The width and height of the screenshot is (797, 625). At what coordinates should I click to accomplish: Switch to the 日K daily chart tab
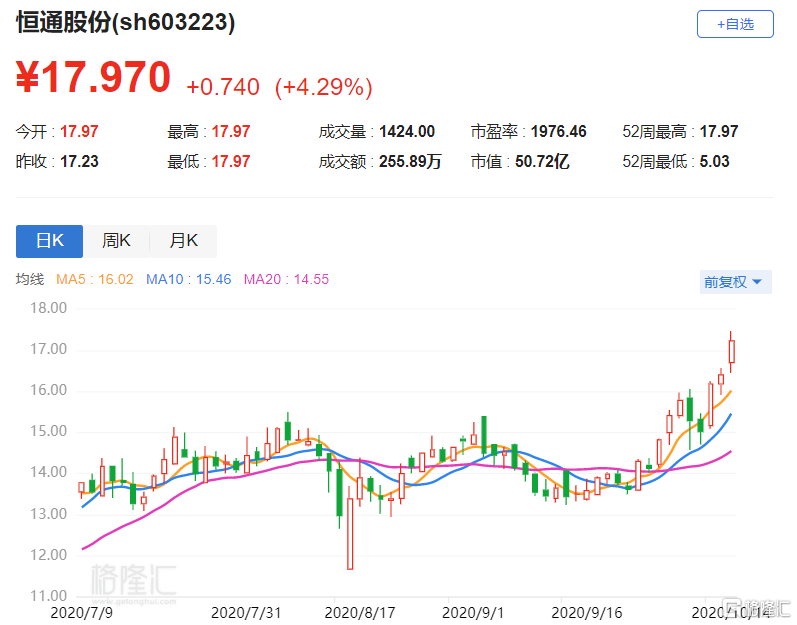coord(49,241)
